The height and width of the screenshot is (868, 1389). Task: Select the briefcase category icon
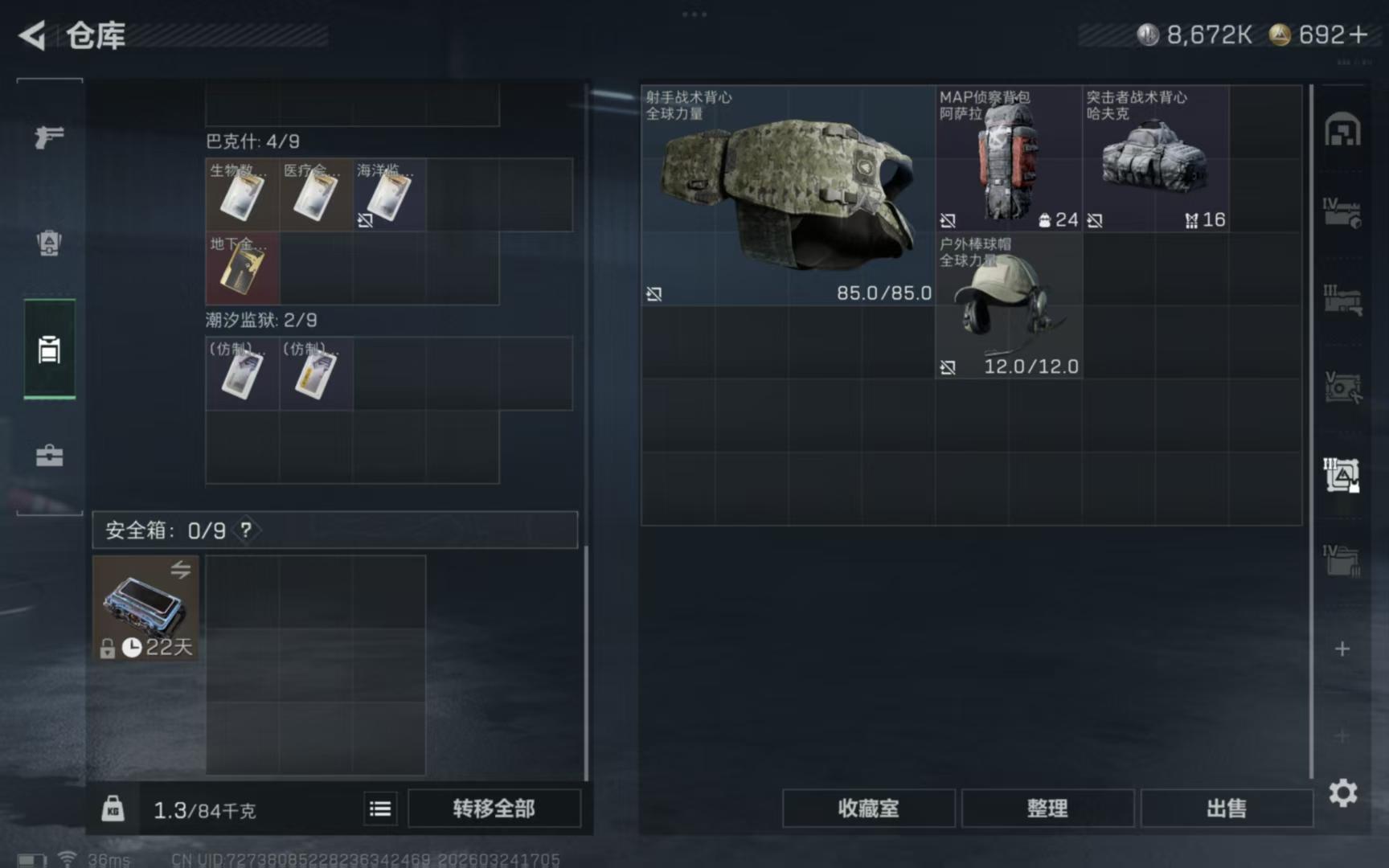(x=49, y=456)
